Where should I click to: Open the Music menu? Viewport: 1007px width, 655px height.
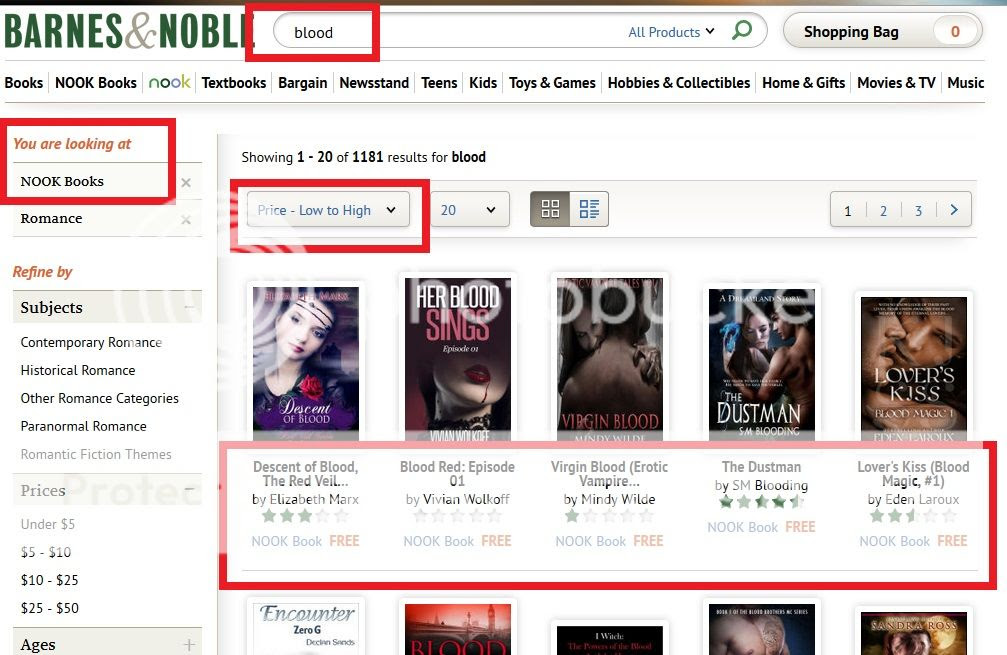point(965,83)
